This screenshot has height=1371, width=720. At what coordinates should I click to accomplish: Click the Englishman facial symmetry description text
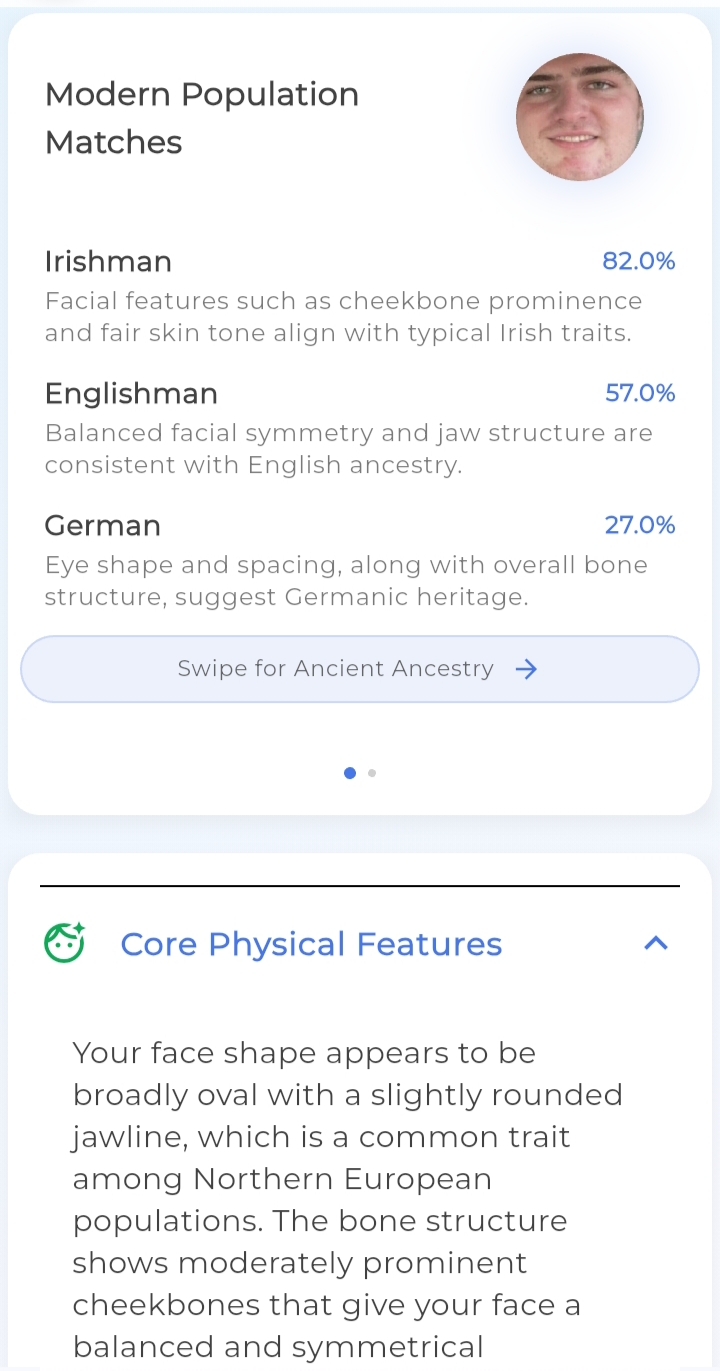(x=348, y=449)
